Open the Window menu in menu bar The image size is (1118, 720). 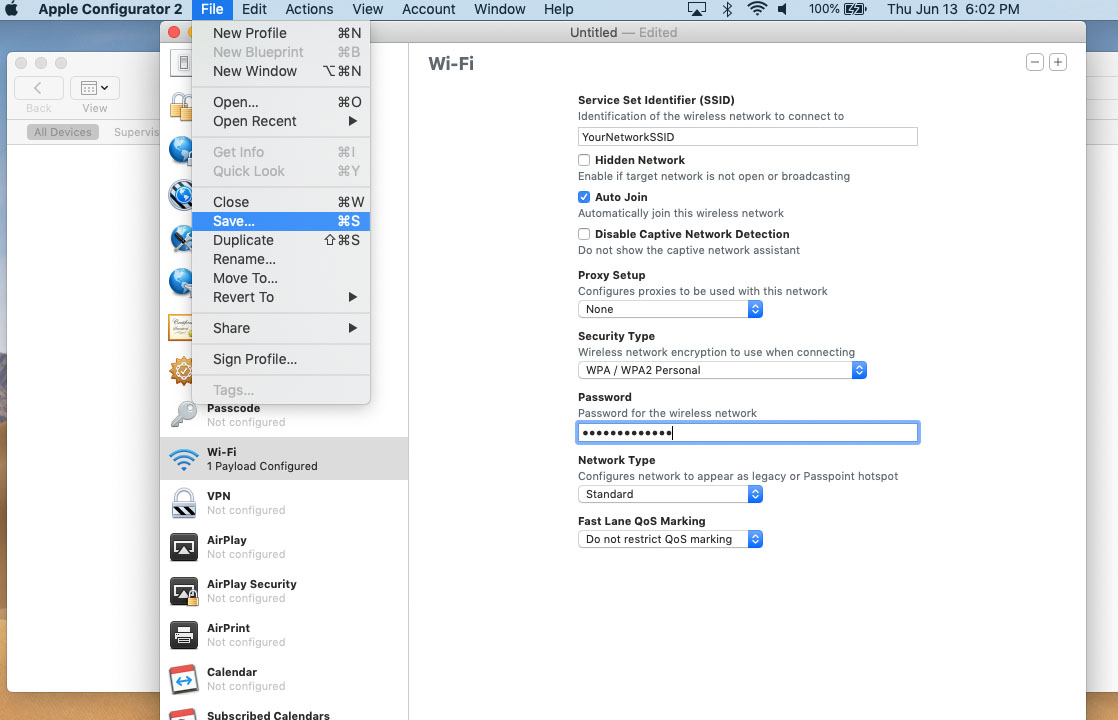[x=500, y=9]
